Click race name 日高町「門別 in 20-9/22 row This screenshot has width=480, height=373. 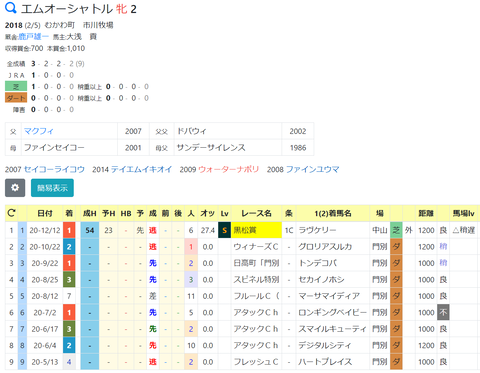(256, 263)
